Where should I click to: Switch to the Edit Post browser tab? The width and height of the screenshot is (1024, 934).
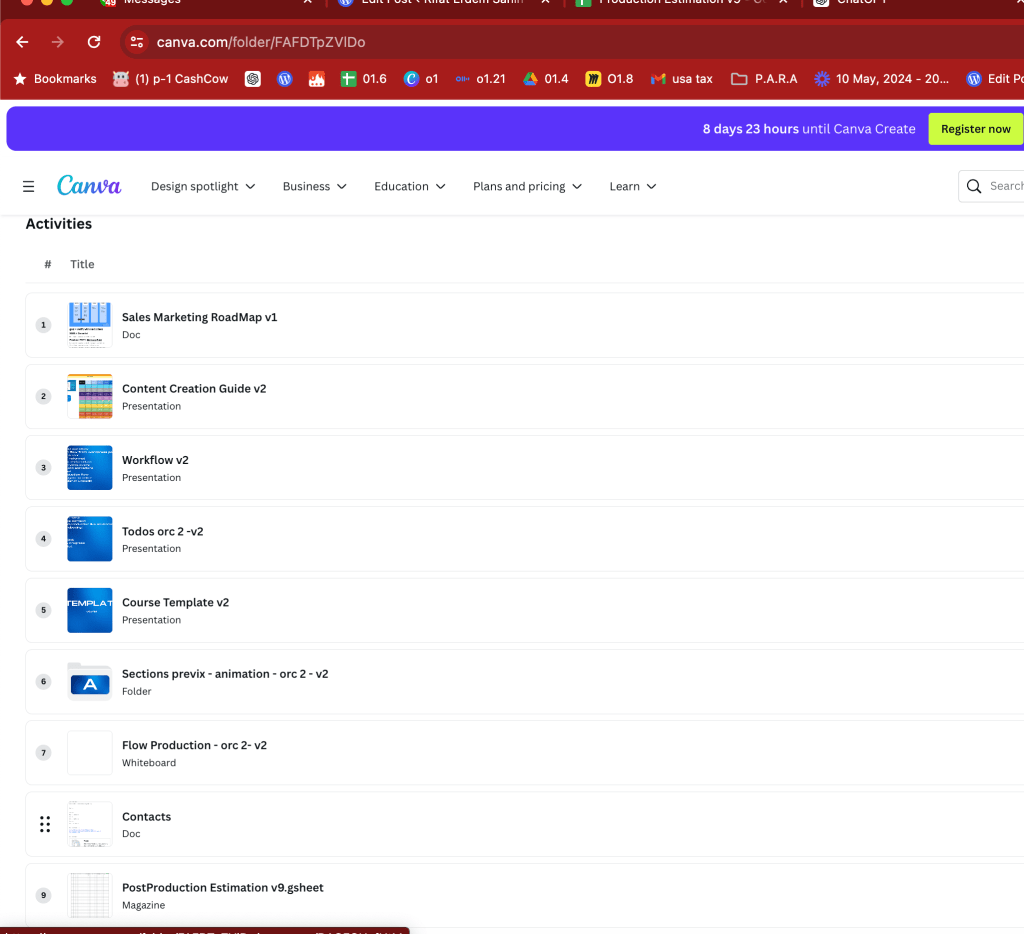click(442, 3)
